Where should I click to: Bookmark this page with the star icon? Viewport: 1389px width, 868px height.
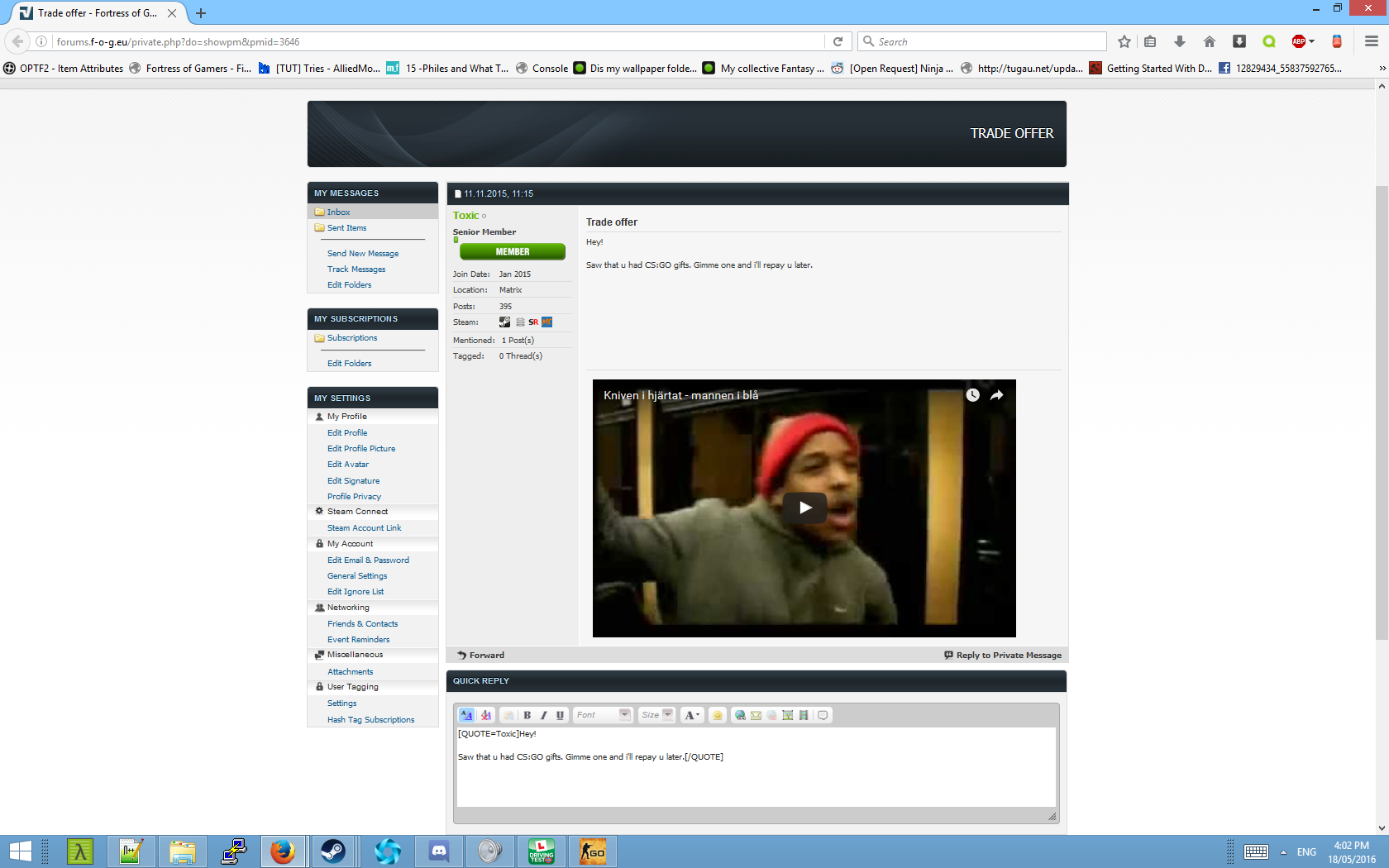click(1124, 41)
